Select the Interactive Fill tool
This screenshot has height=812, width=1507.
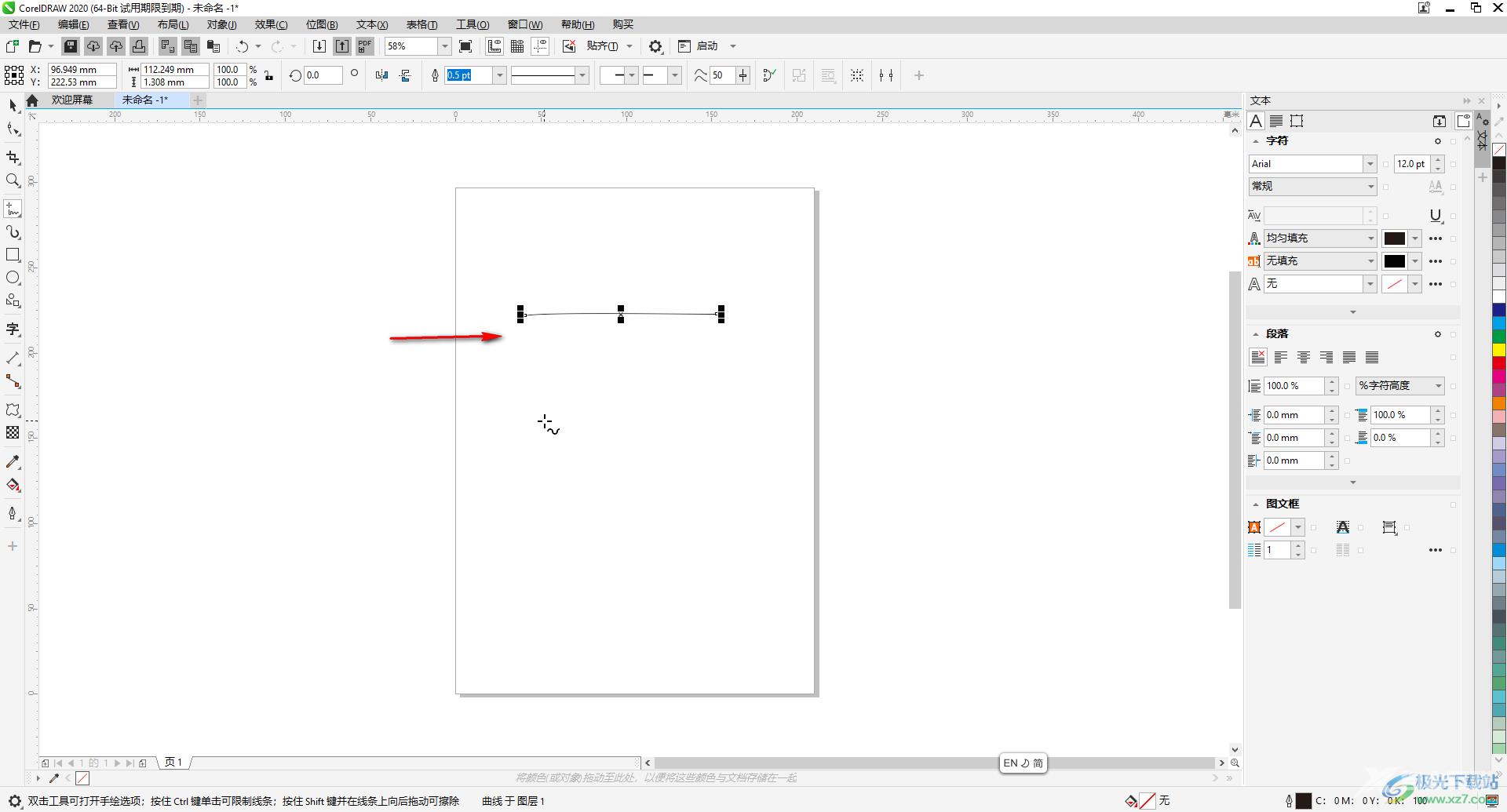point(13,485)
